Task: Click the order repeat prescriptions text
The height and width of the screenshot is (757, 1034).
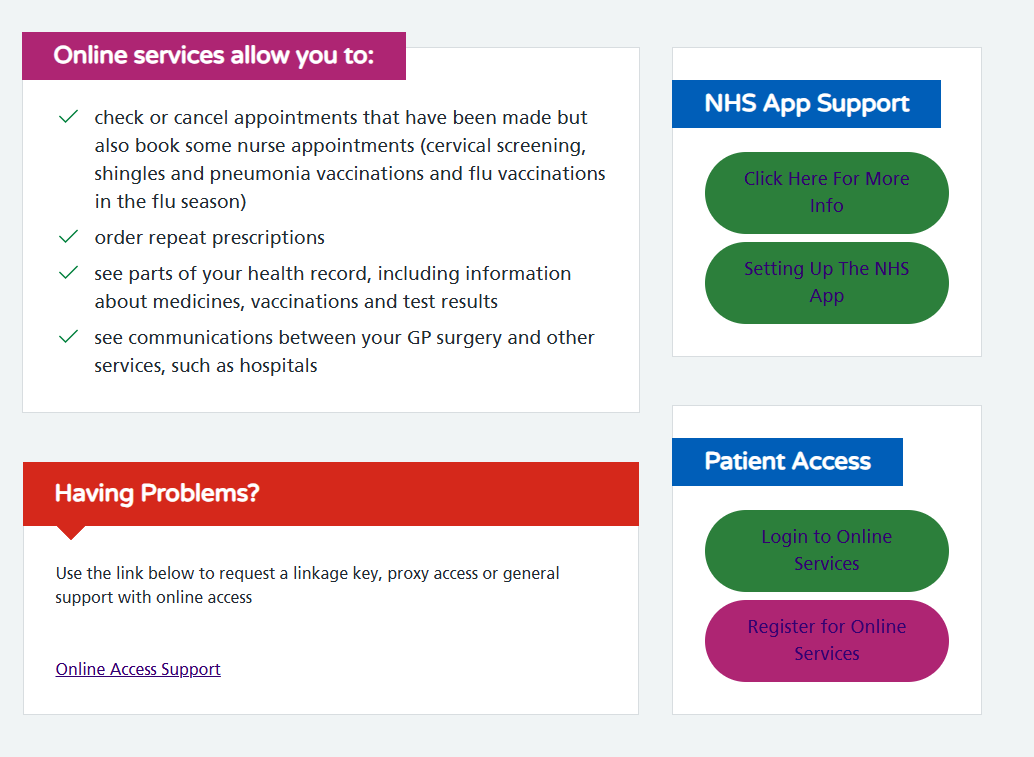Action: coord(209,238)
